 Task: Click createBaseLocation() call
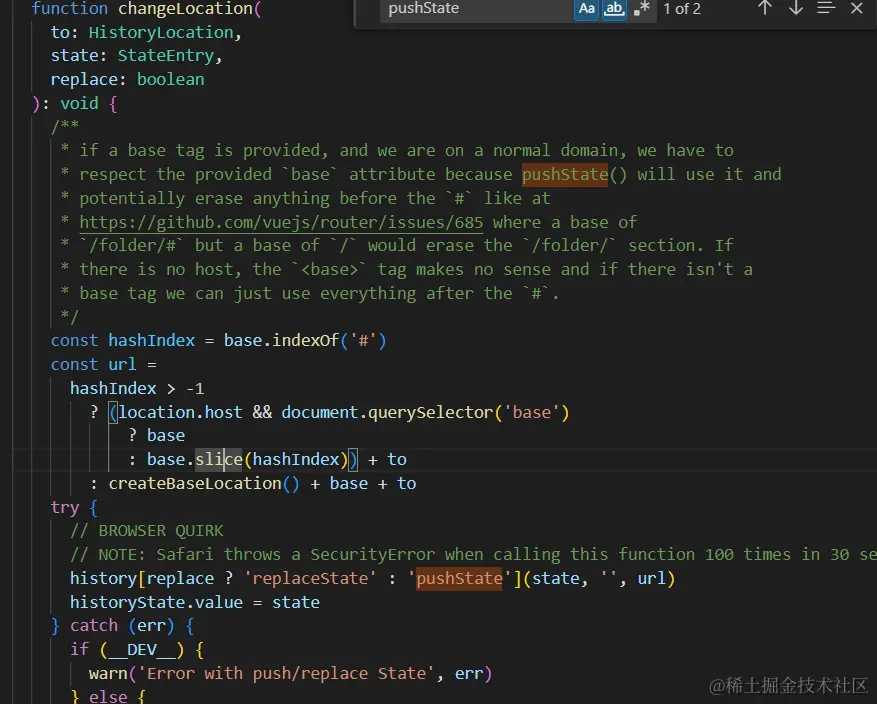click(x=204, y=484)
